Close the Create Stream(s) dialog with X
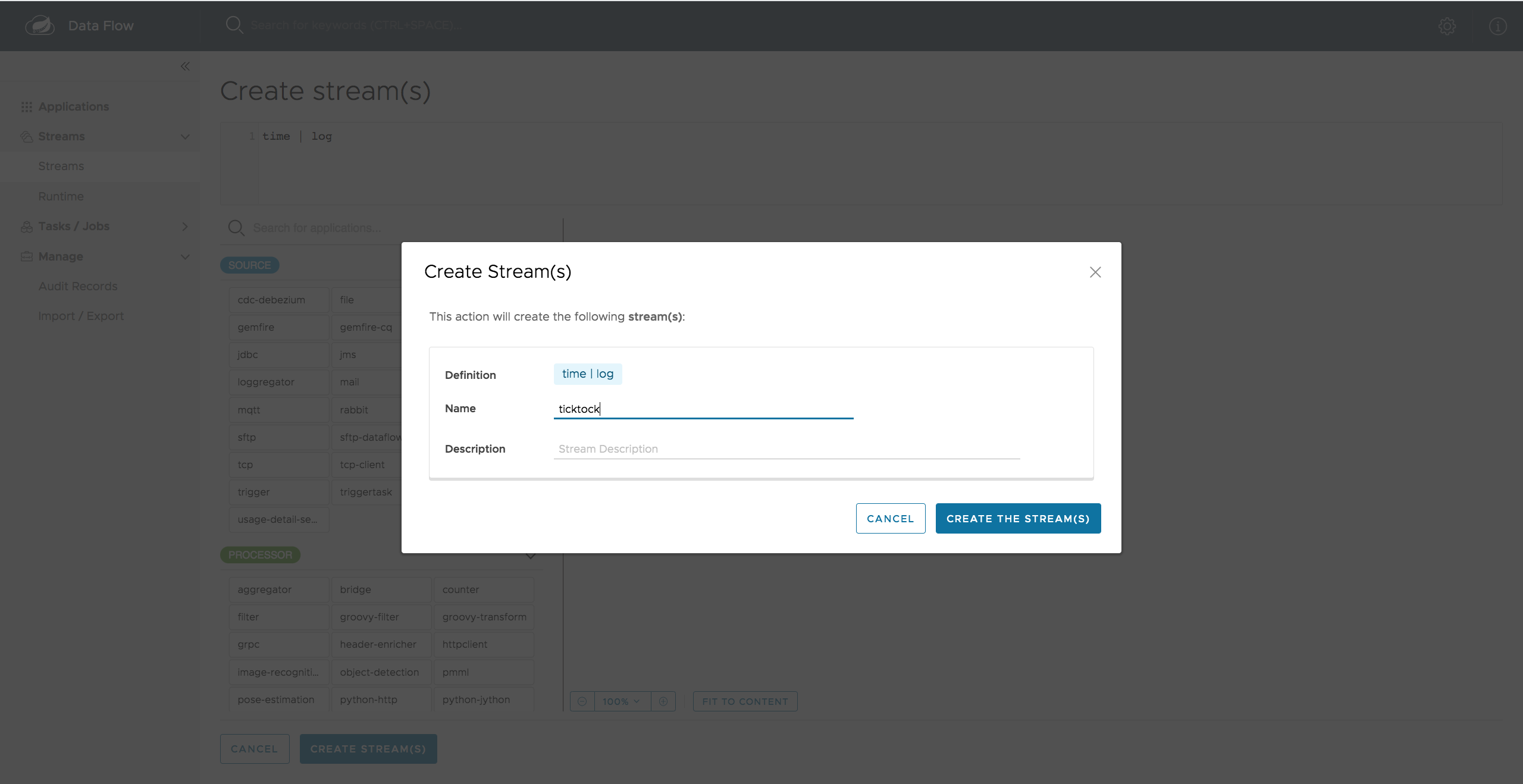This screenshot has height=784, width=1523. tap(1095, 272)
